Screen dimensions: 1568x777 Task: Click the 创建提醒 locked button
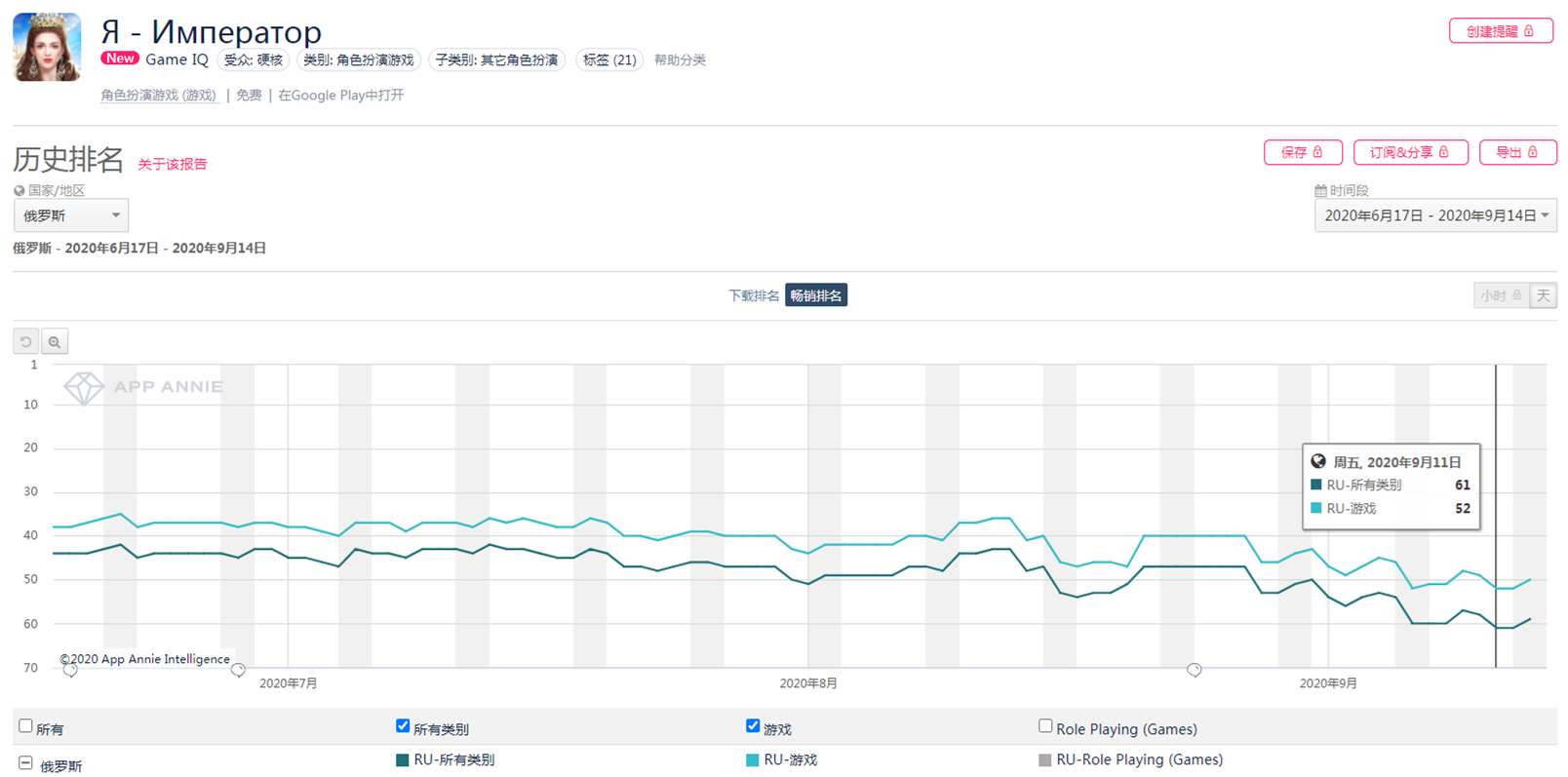pyautogui.click(x=1500, y=31)
